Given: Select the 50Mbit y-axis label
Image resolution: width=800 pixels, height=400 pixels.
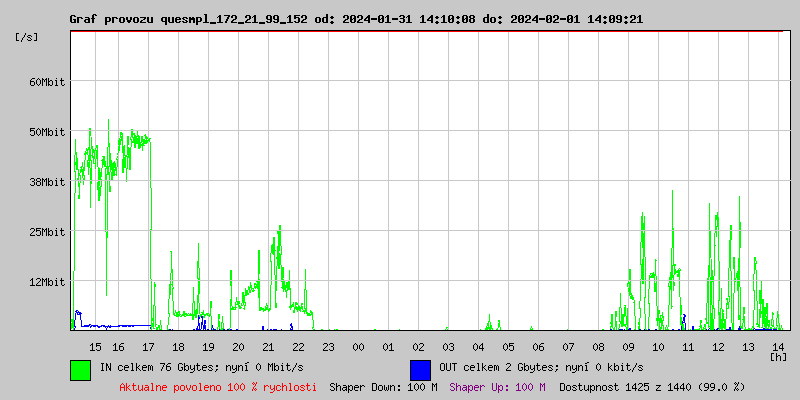Looking at the screenshot, I should [x=46, y=132].
